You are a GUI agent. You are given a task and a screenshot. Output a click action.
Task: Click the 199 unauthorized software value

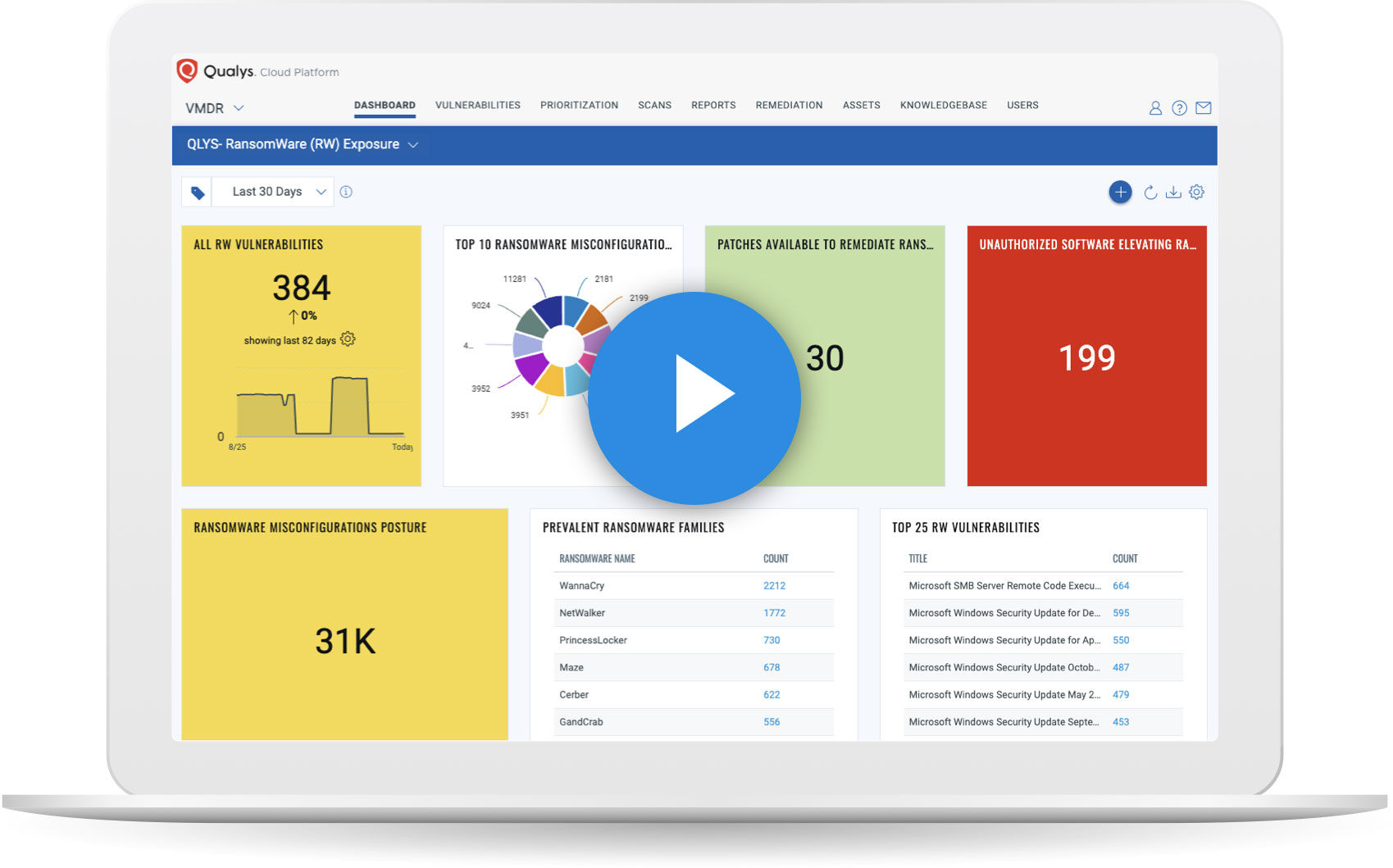click(x=1087, y=358)
